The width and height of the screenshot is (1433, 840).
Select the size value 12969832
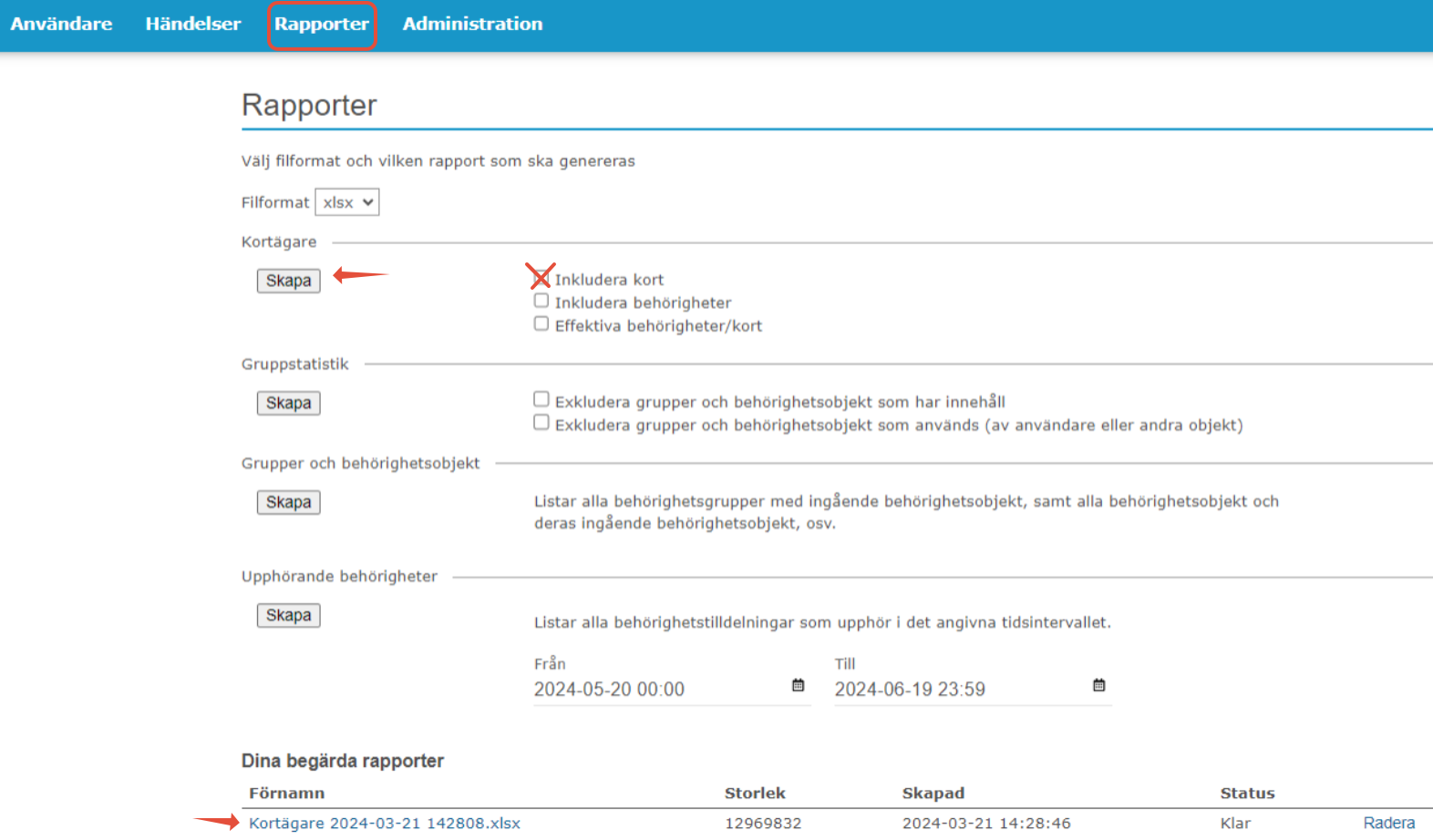(763, 823)
